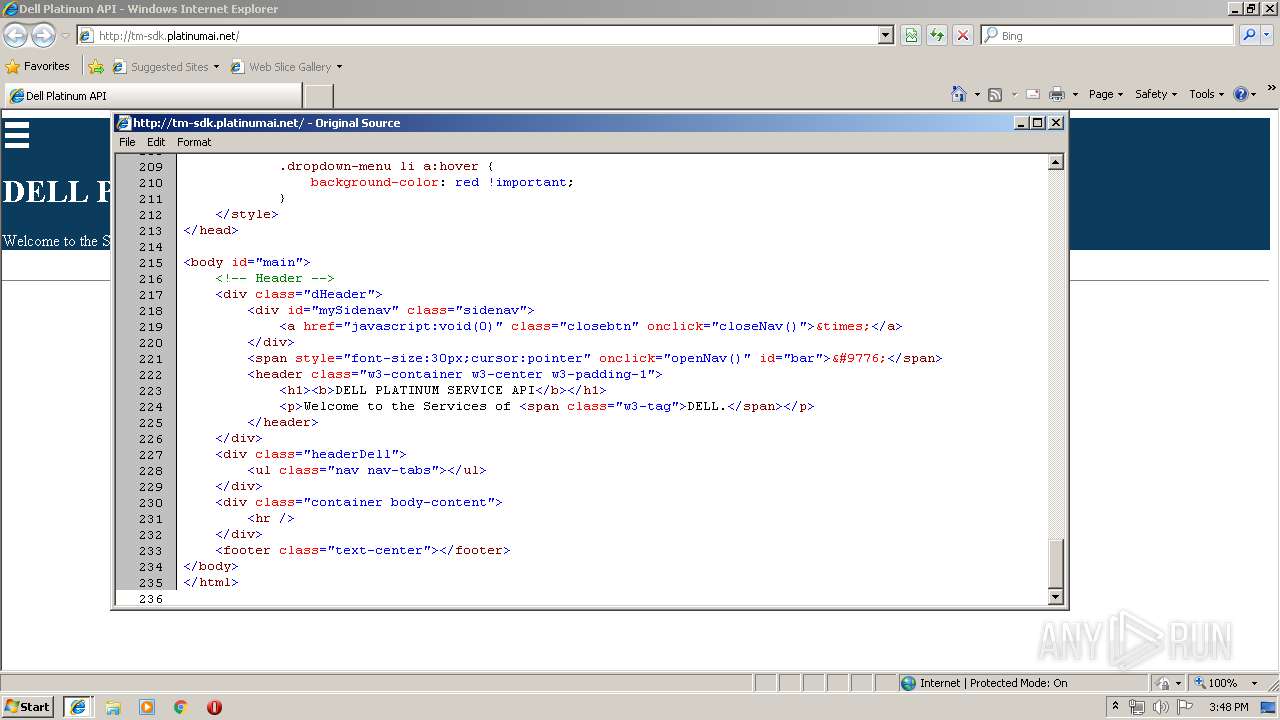Open the Favorites star button
This screenshot has width=1280, height=720.
pos(38,67)
